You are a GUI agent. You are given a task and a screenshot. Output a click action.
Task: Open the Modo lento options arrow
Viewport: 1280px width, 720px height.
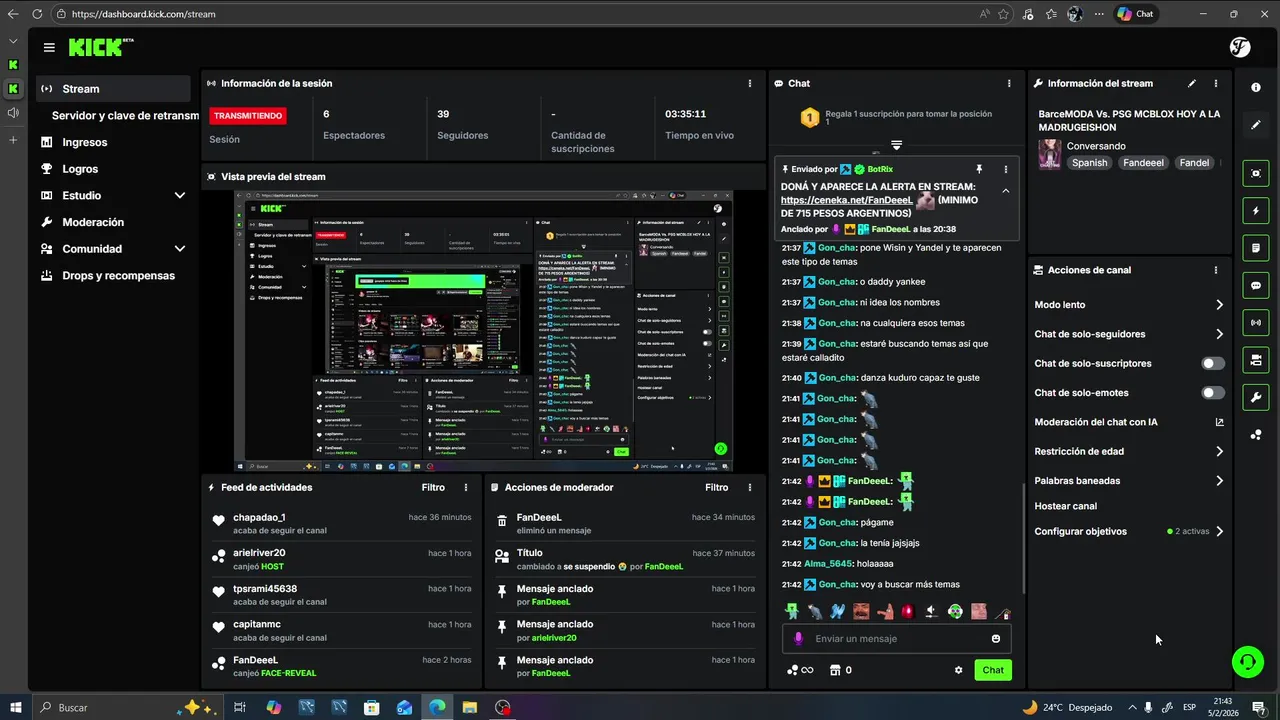tap(1219, 305)
